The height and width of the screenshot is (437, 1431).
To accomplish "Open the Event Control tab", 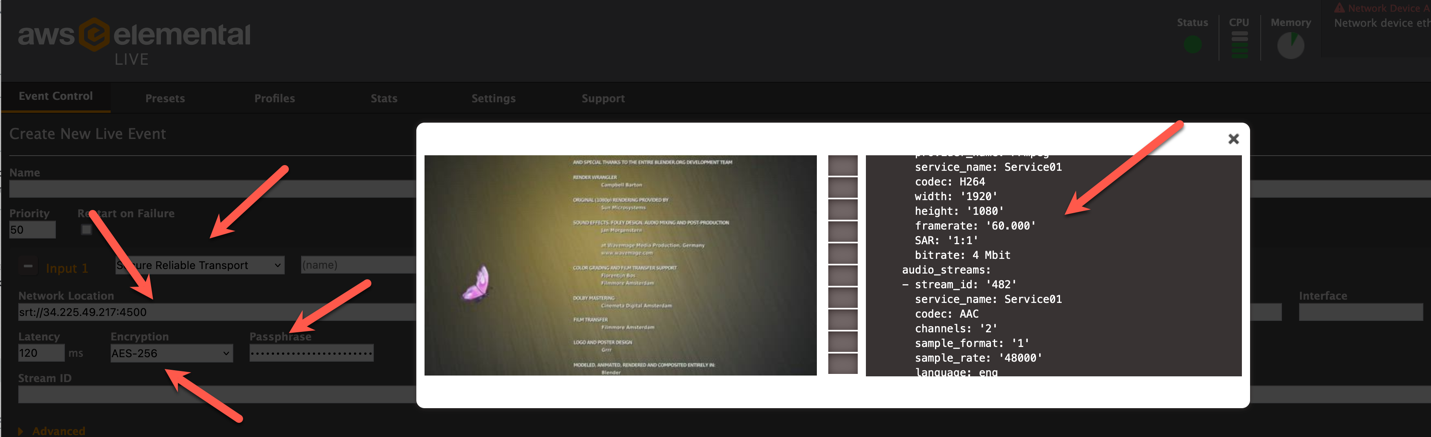I will 56,96.
